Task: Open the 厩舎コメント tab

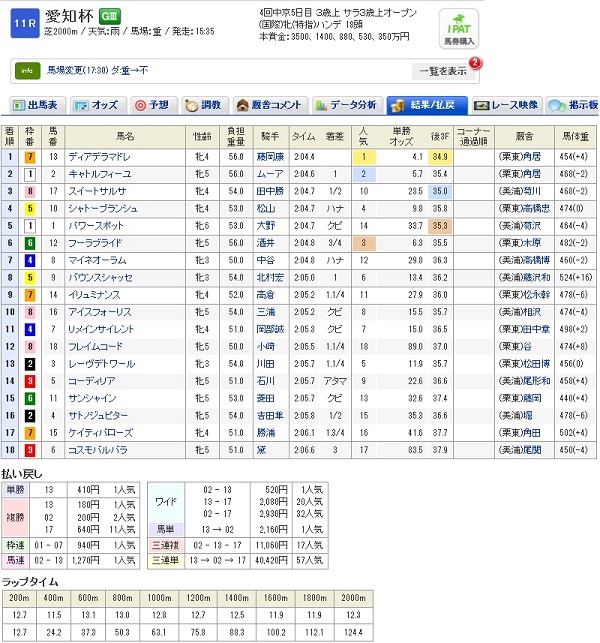Action: coord(270,105)
